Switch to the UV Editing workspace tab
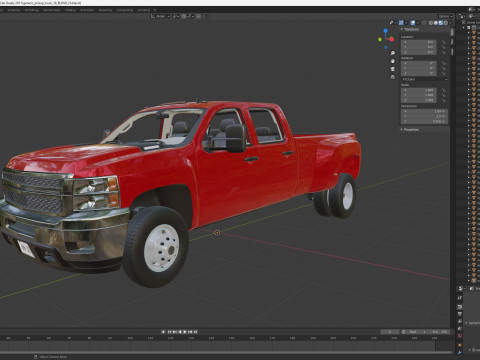Image resolution: width=480 pixels, height=360 pixels. point(32,10)
